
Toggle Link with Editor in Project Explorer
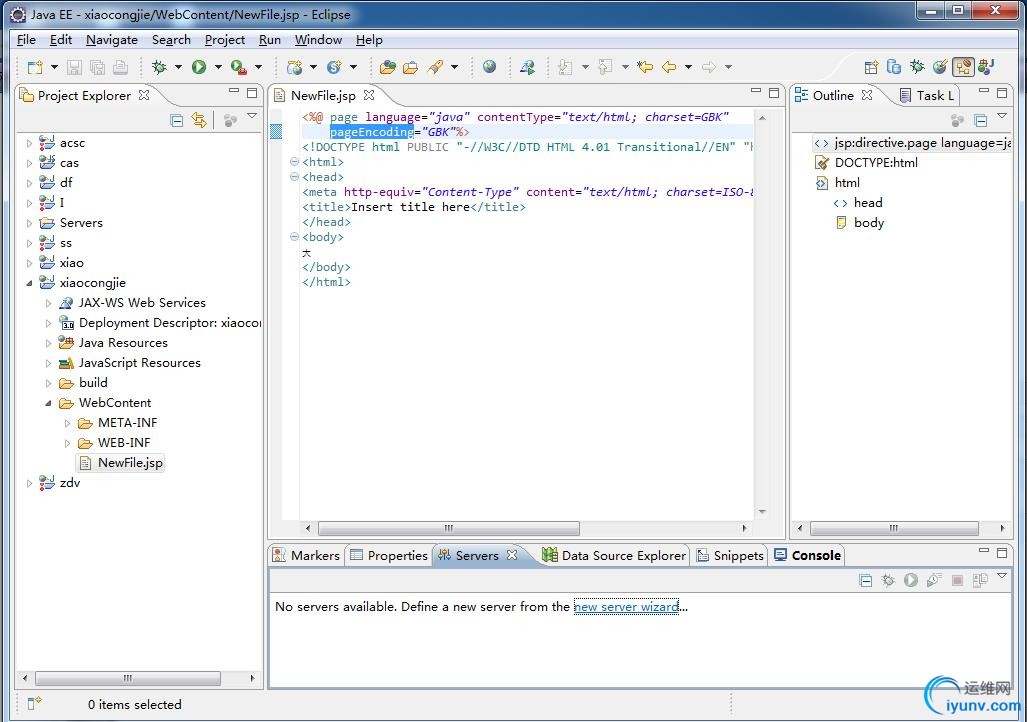[199, 121]
